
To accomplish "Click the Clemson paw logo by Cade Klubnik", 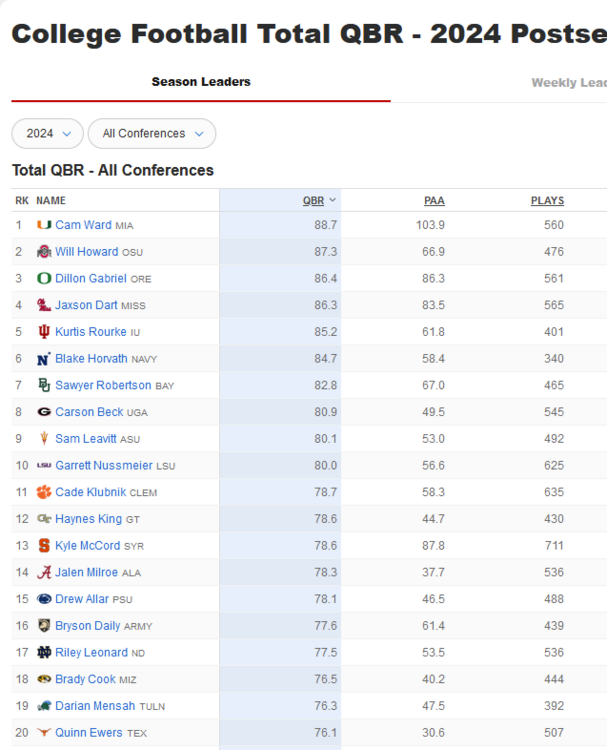I will coord(44,492).
